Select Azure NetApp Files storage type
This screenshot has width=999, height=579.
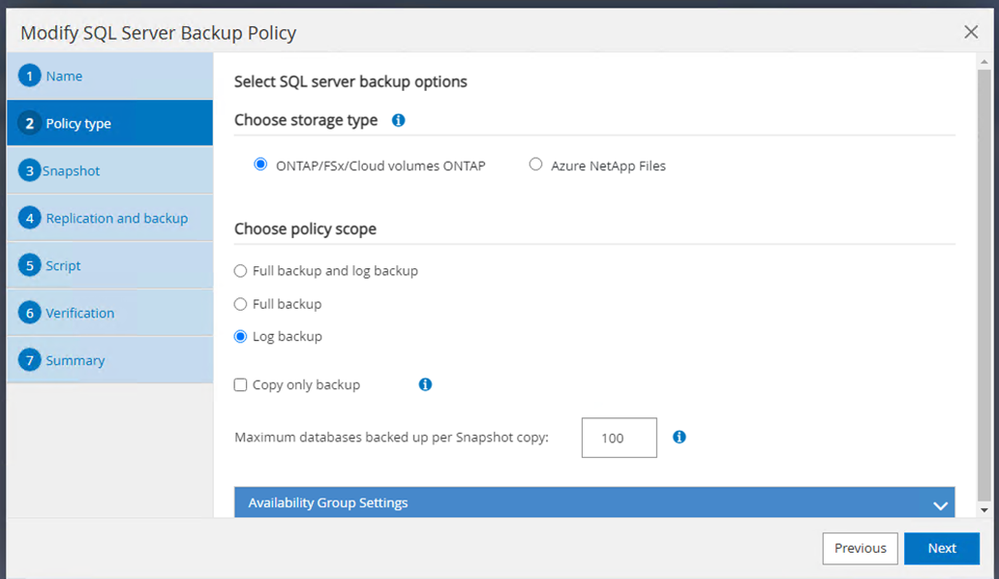[536, 165]
